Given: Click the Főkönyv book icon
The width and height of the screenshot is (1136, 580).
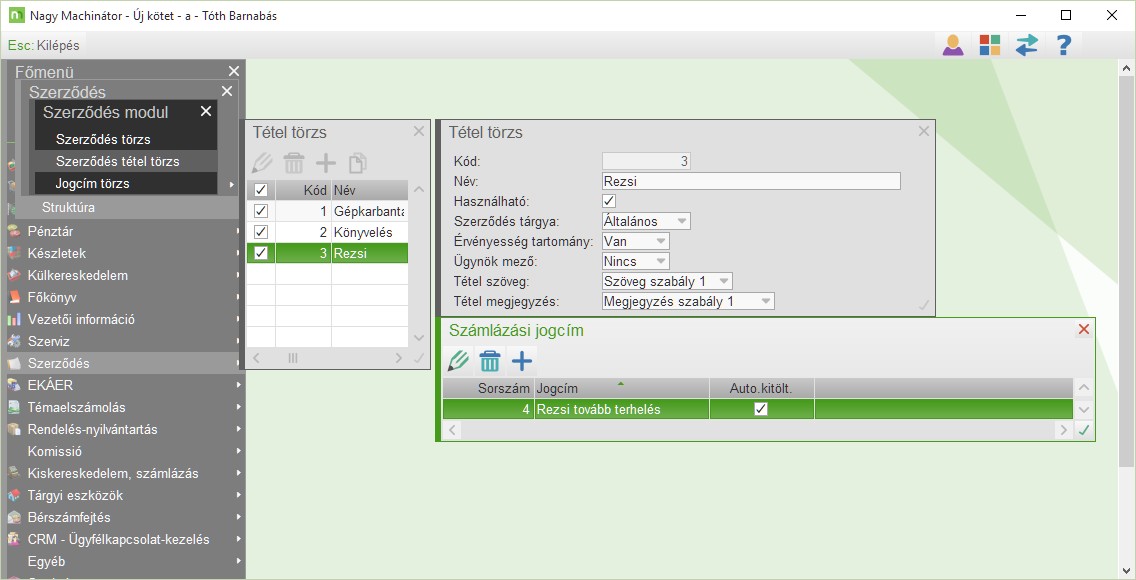Looking at the screenshot, I should click(x=13, y=298).
